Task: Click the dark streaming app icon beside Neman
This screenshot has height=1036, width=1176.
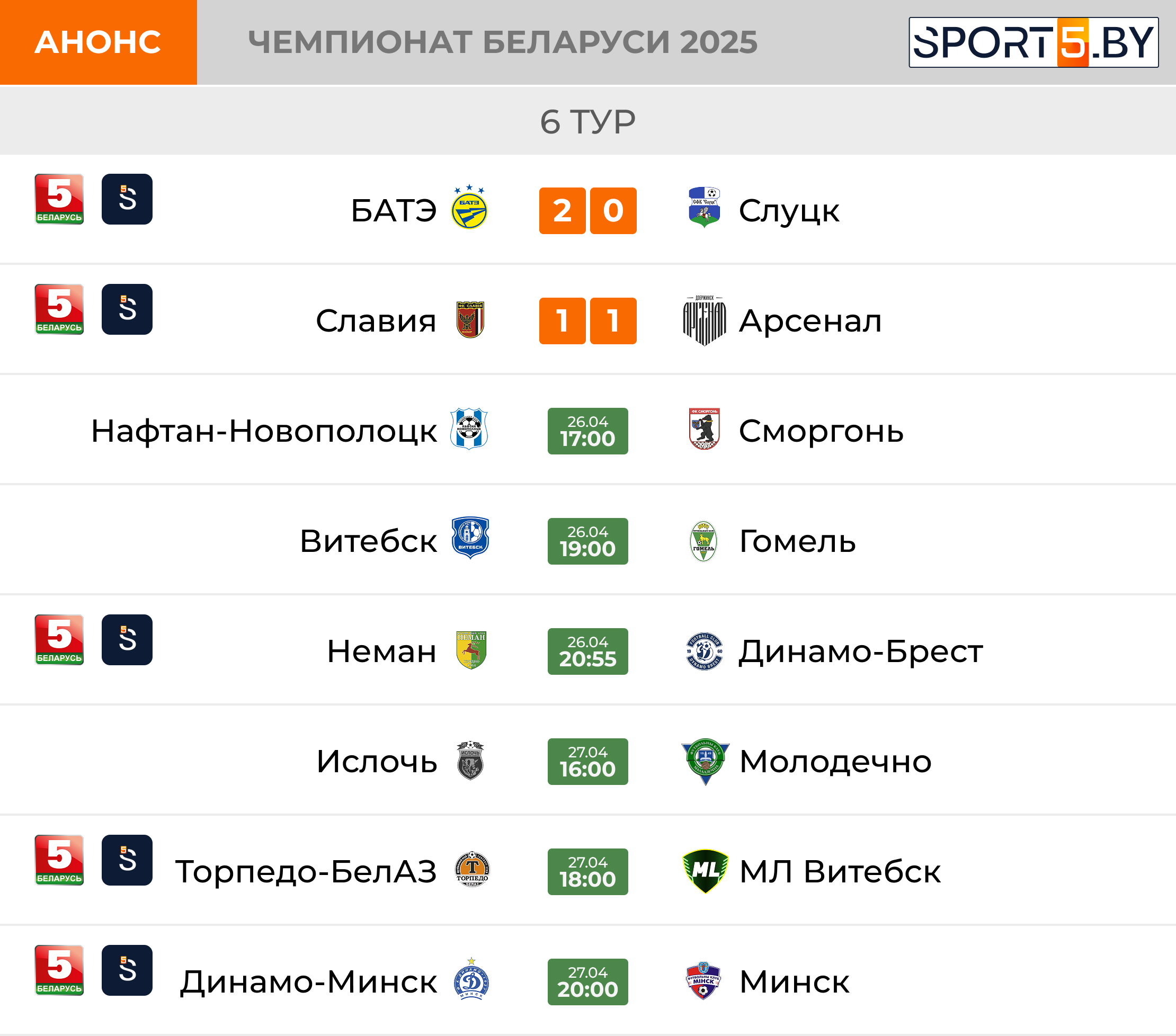Action: pos(127,640)
